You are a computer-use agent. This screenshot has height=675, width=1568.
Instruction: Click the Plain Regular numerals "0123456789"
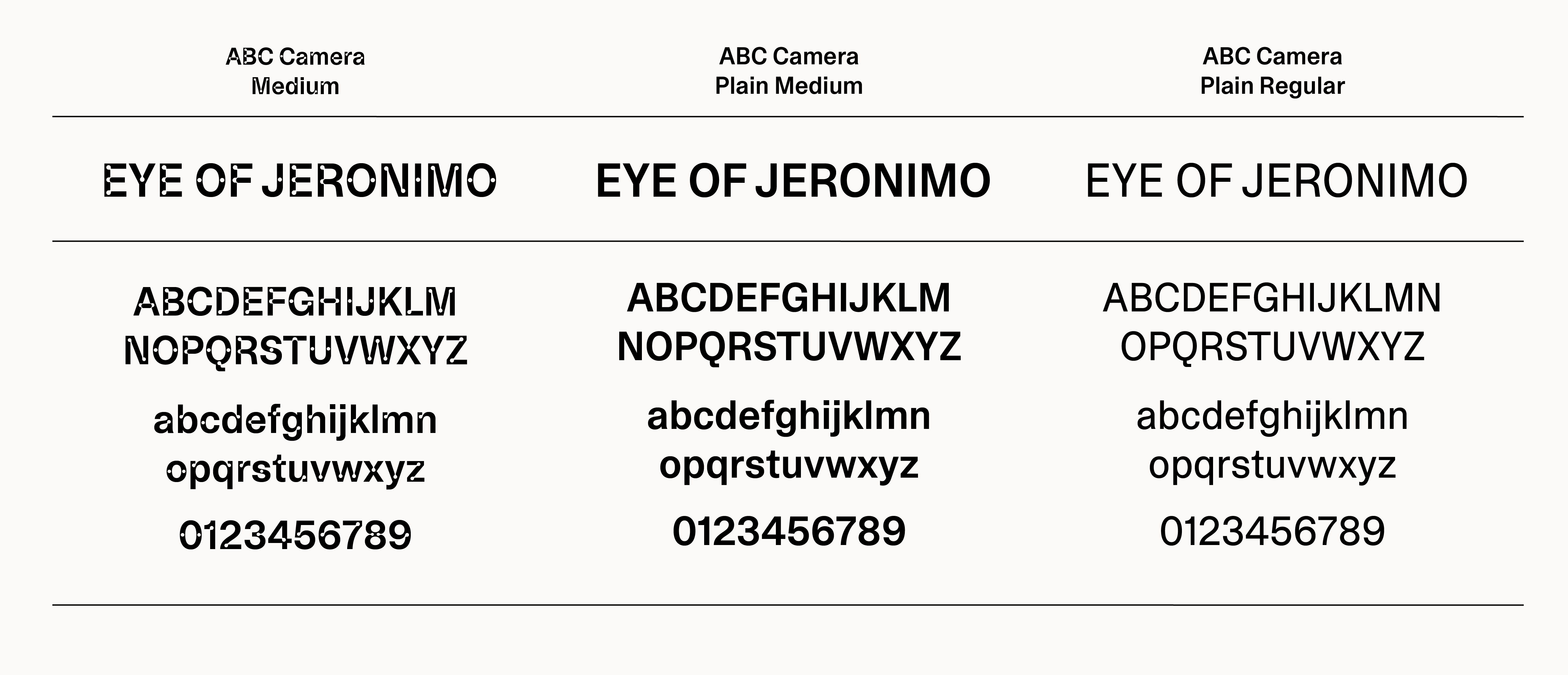1272,531
